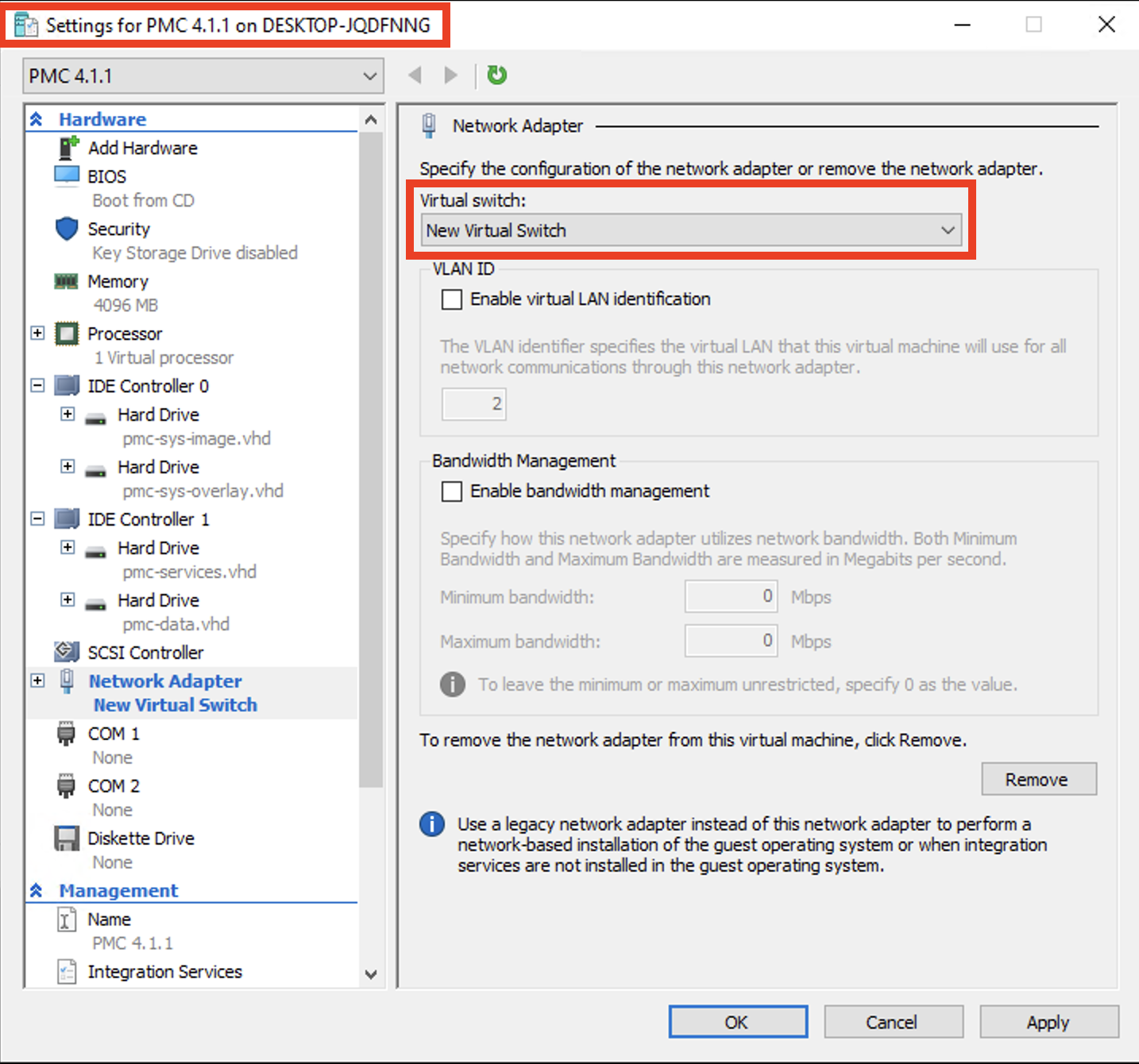Expand the pmc-data.vhd Hard Drive node
The height and width of the screenshot is (1064, 1139).
(68, 599)
